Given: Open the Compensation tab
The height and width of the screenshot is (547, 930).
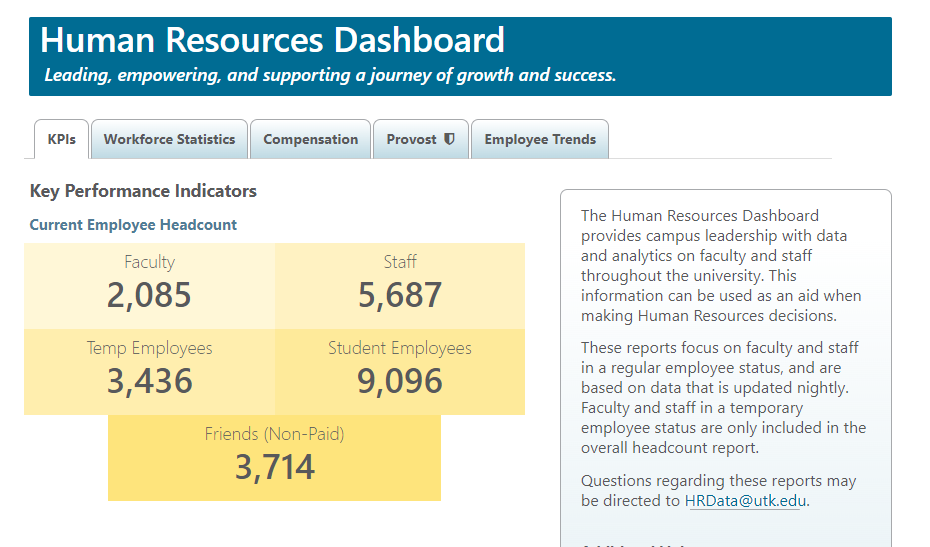Looking at the screenshot, I should [310, 139].
